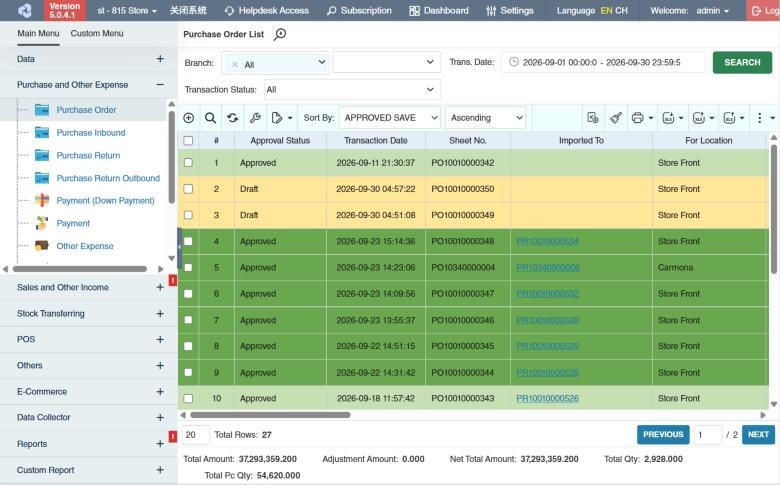Check row 5 PO10340000004 checkbox
Viewport: 780px width, 485px height.
click(x=188, y=268)
